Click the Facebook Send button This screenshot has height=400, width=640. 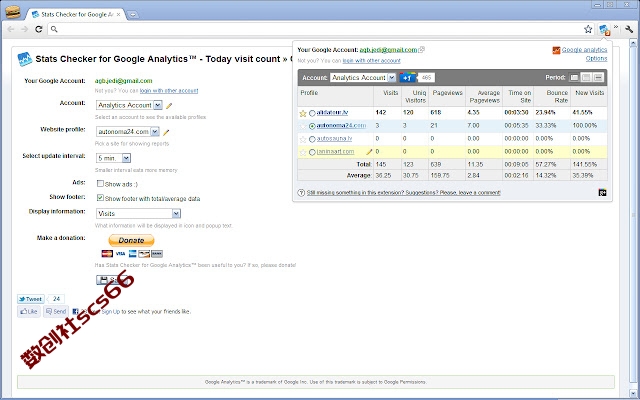coord(56,311)
